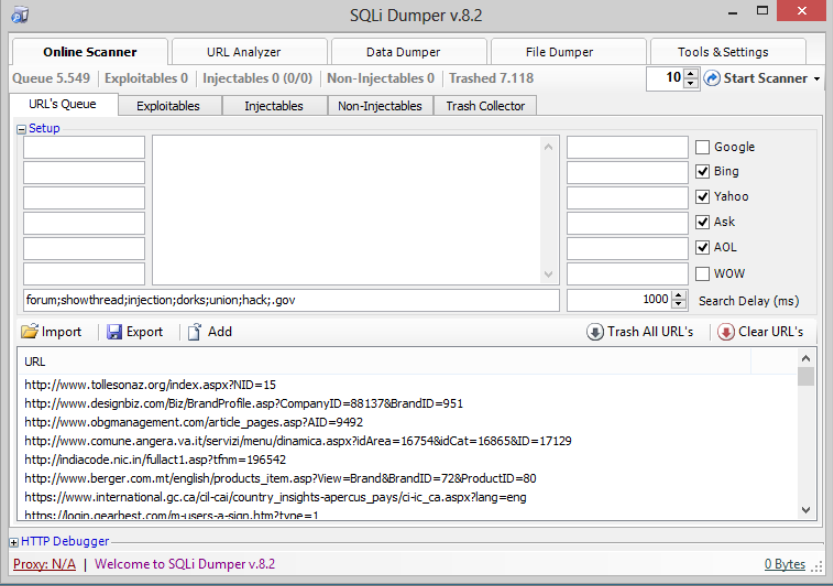The width and height of the screenshot is (833, 586).
Task: Click the Import folder icon
Action: [29, 332]
